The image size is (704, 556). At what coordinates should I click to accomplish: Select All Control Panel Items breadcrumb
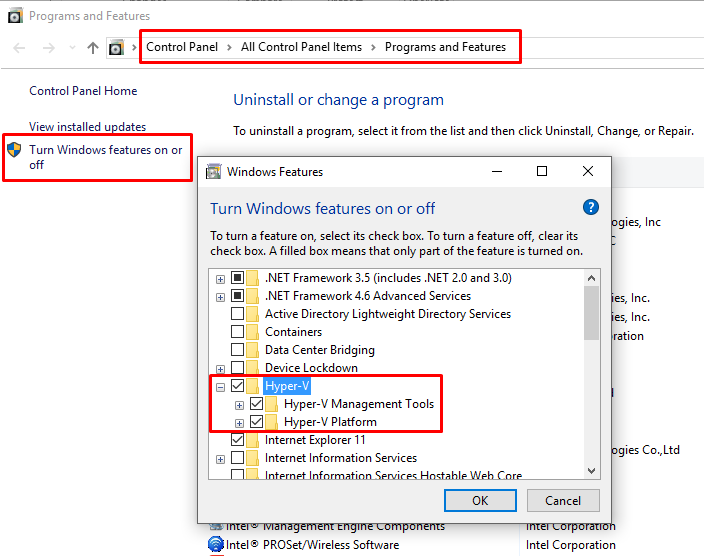[301, 47]
